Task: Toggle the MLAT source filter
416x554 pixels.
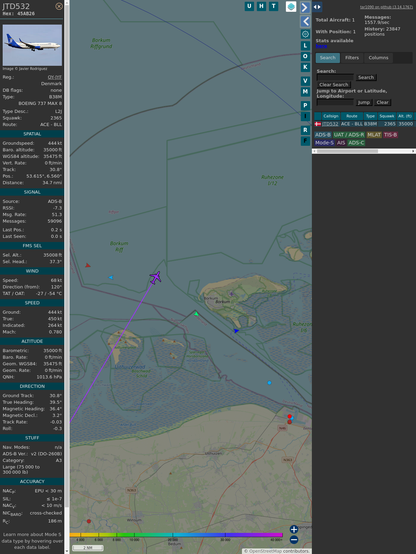Action: tap(374, 135)
